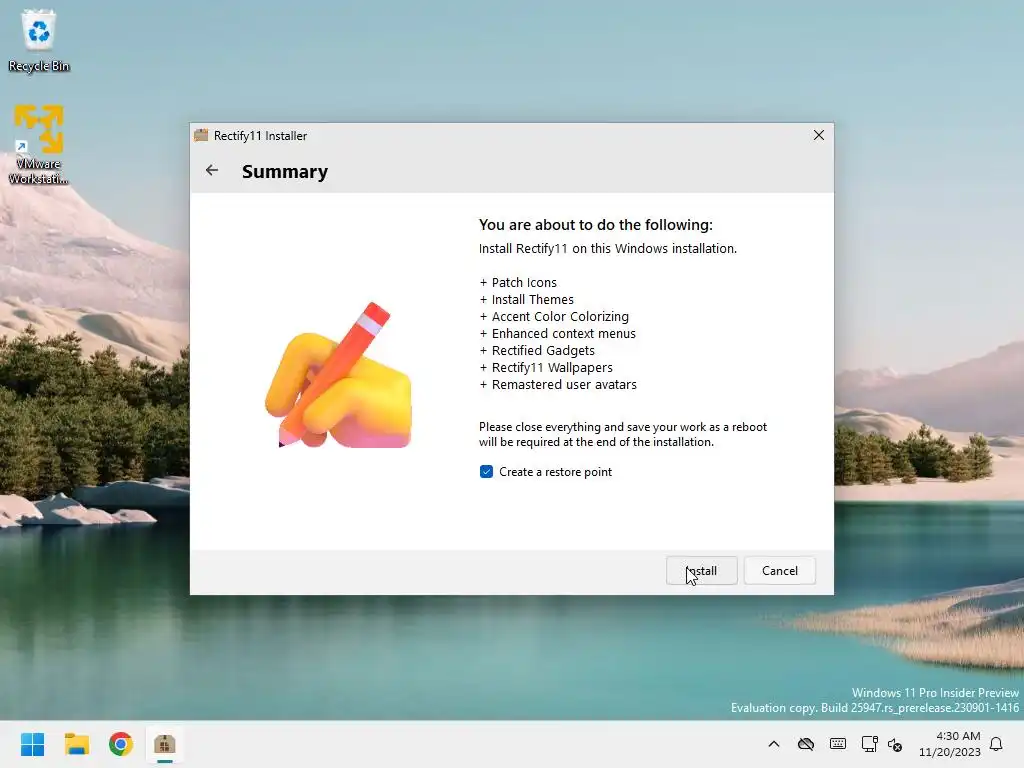Launch Google Chrome from the taskbar
Image resolution: width=1024 pixels, height=768 pixels.
pos(121,744)
